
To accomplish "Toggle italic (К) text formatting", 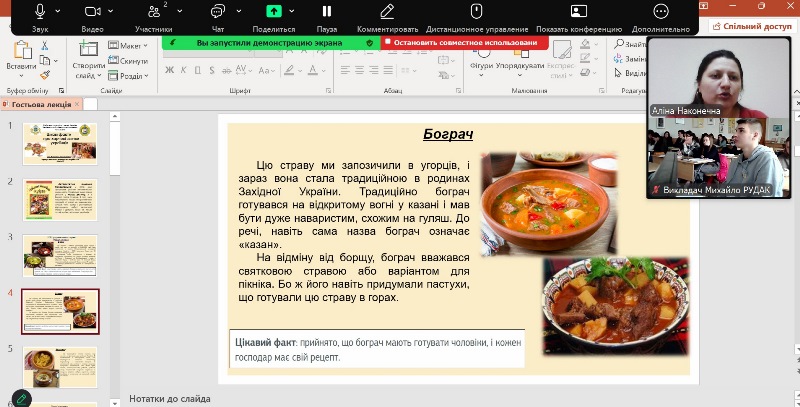I will 185,70.
